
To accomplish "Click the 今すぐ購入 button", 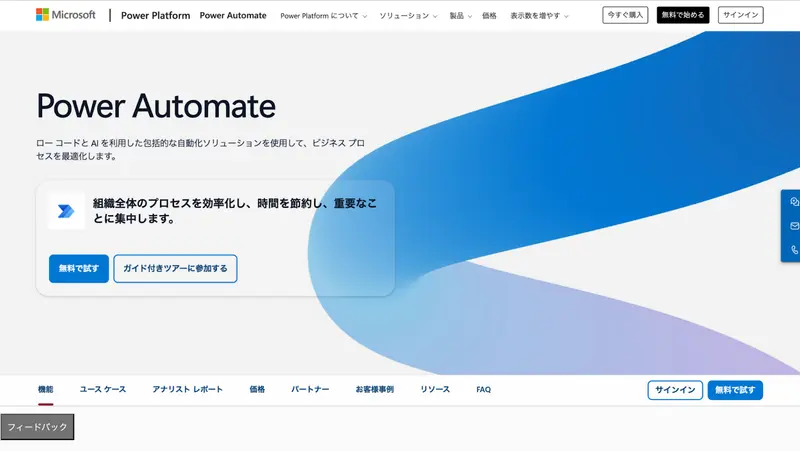I will (625, 15).
